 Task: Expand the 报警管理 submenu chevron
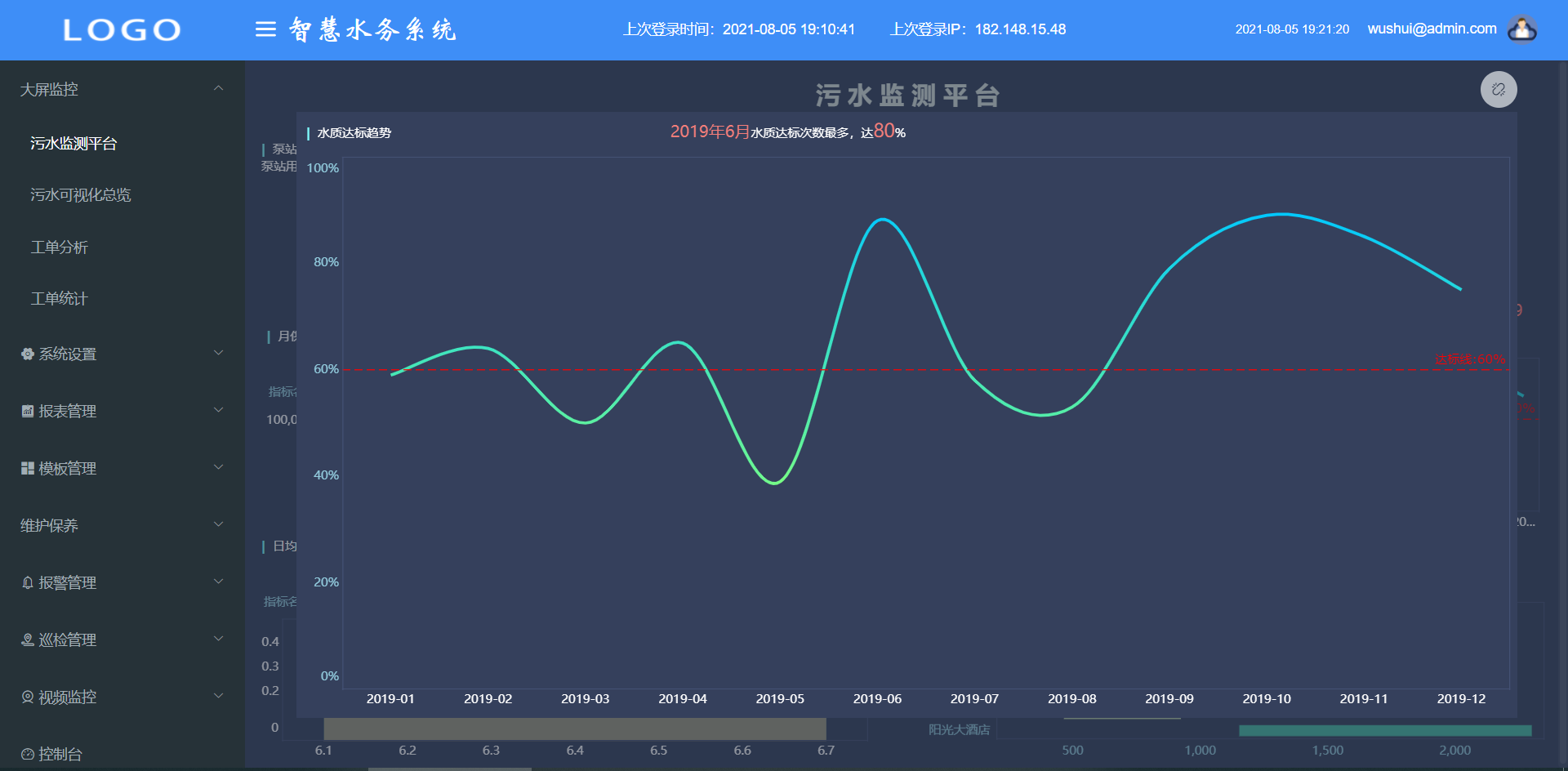218,581
